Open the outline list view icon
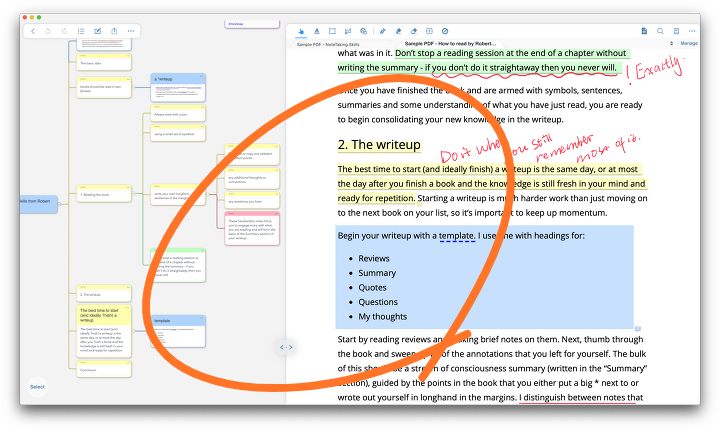720x431 pixels. (x=81, y=31)
